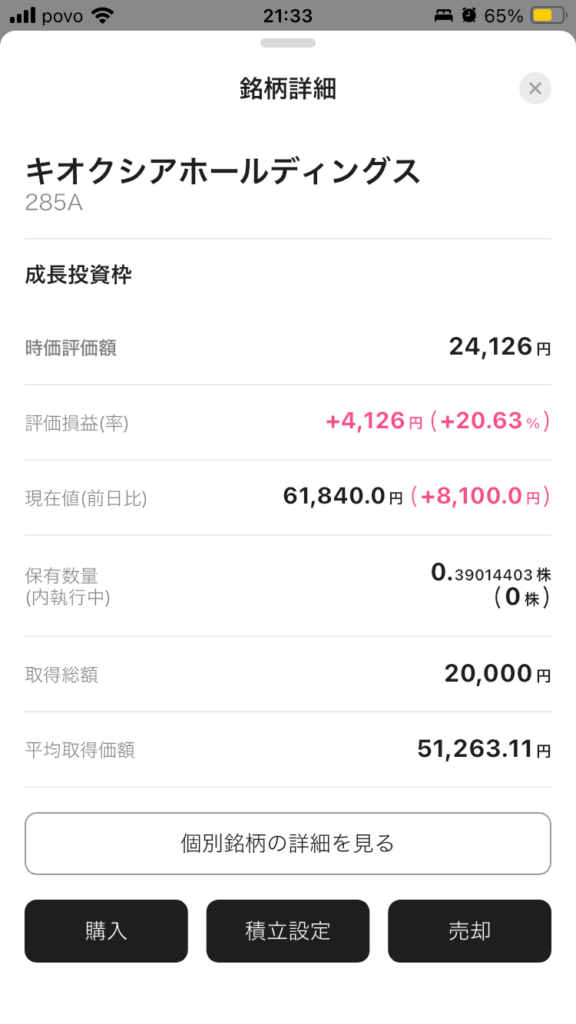The width and height of the screenshot is (576, 1024).
Task: Tap the 時価評価額 value 24,126円
Action: click(x=500, y=347)
